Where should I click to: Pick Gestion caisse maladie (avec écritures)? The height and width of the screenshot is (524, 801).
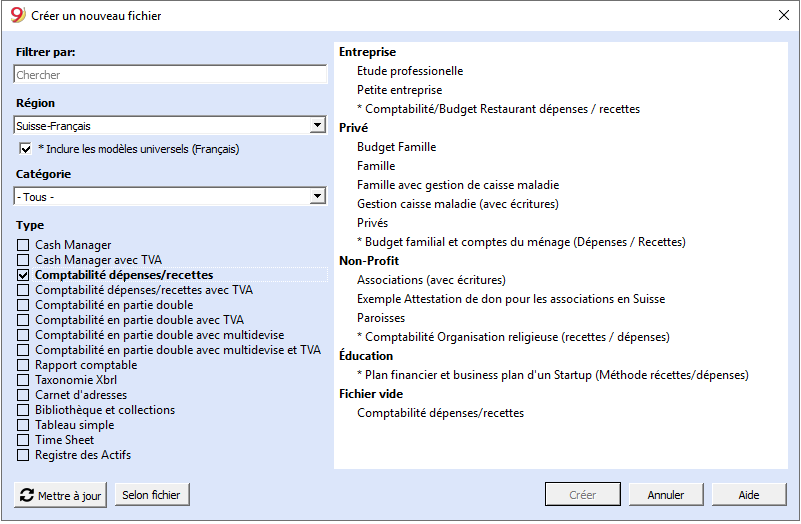click(458, 204)
